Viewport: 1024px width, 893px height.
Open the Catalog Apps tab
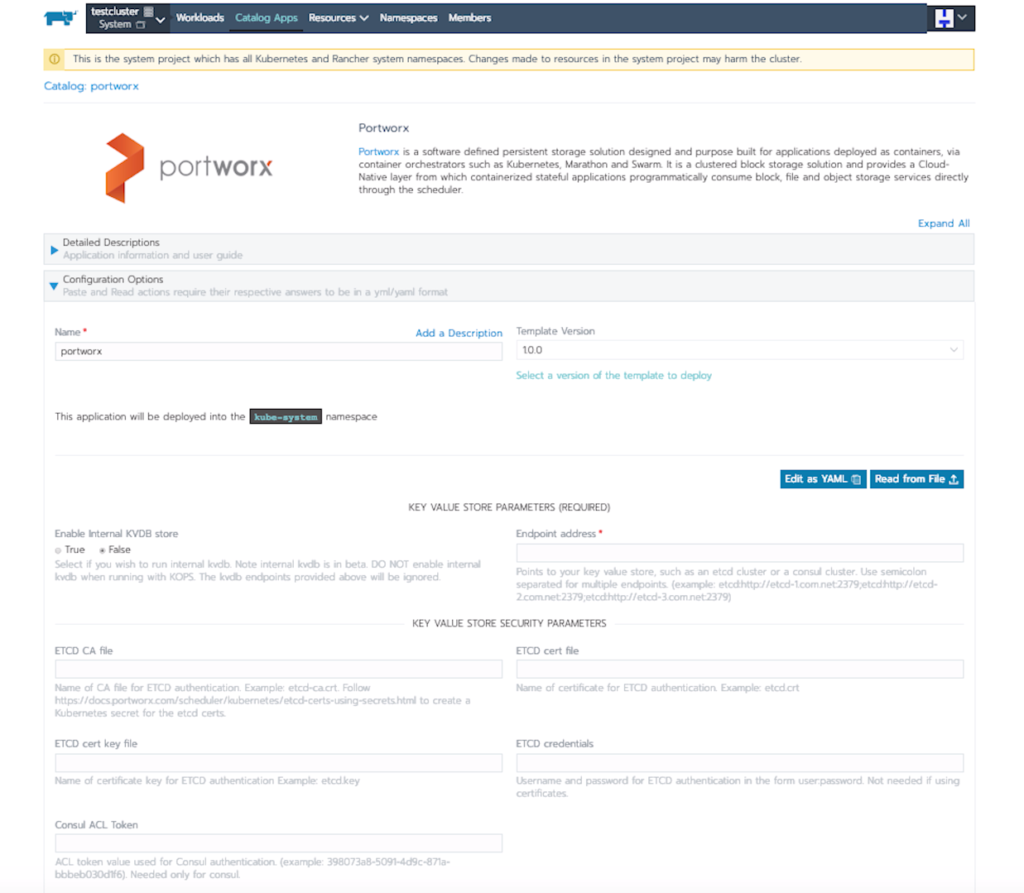pos(266,18)
